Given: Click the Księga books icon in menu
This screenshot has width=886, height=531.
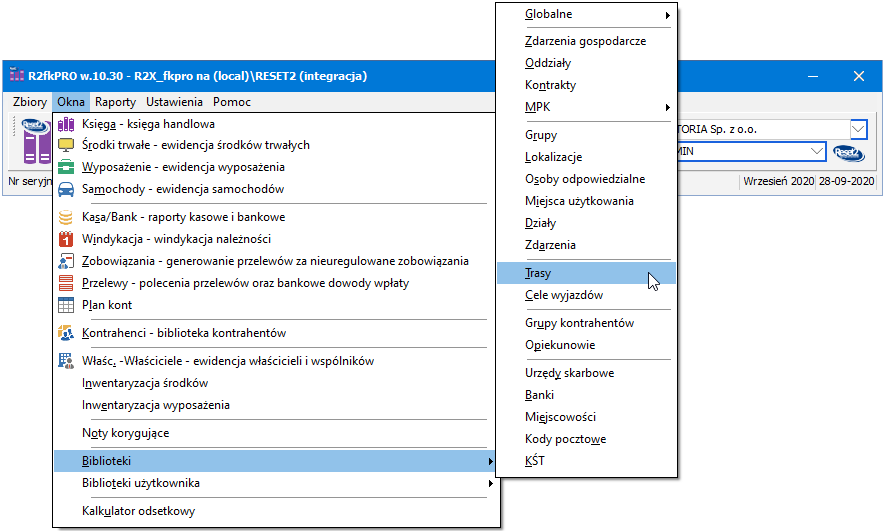Looking at the screenshot, I should pos(66,124).
